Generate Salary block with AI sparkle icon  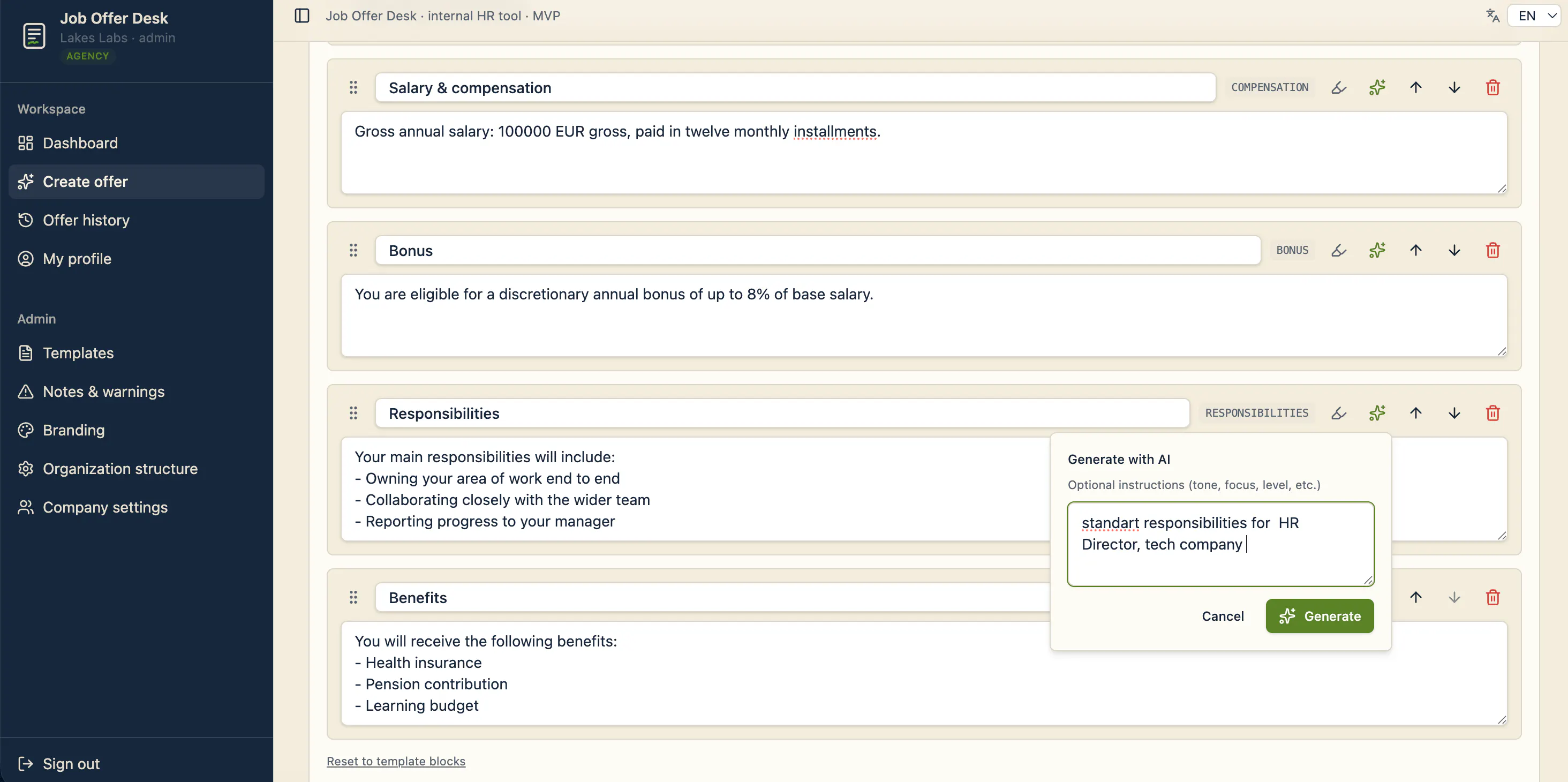pos(1377,88)
